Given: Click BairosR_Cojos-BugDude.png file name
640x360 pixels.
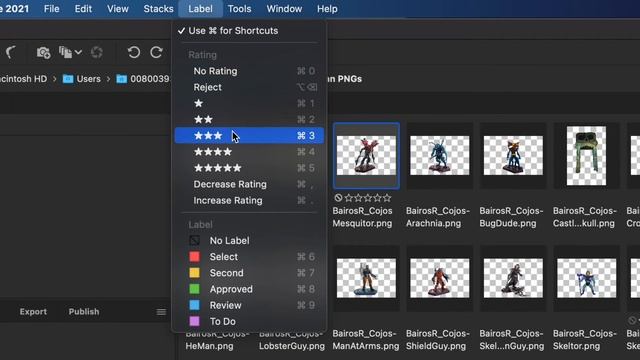Looking at the screenshot, I should (511, 217).
